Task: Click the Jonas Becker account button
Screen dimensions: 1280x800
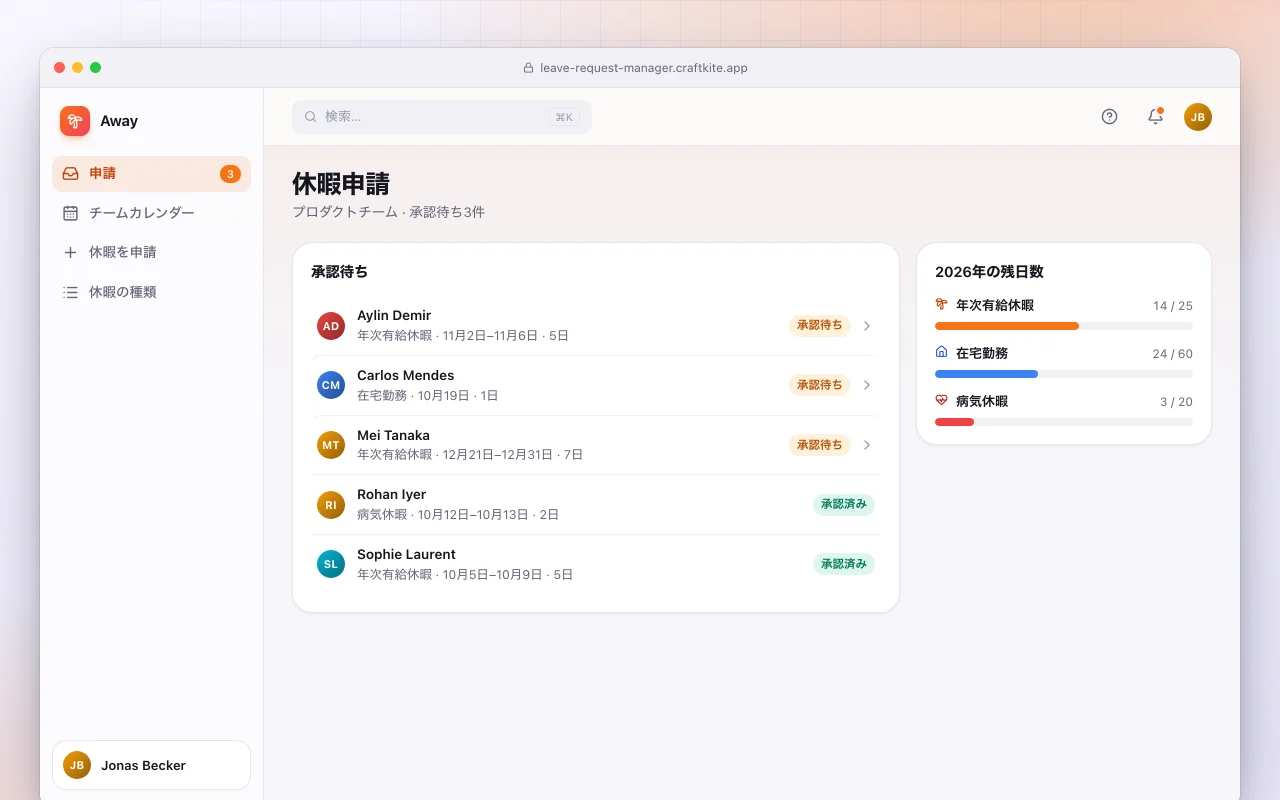Action: [x=151, y=765]
